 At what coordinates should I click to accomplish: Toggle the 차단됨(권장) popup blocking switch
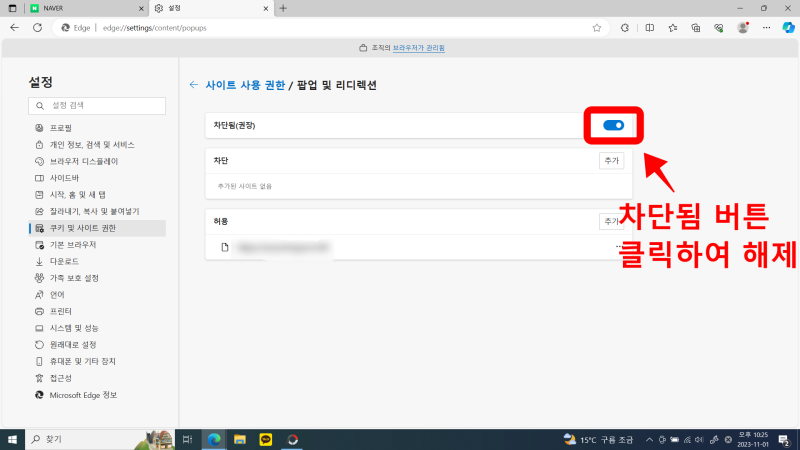[x=613, y=126]
